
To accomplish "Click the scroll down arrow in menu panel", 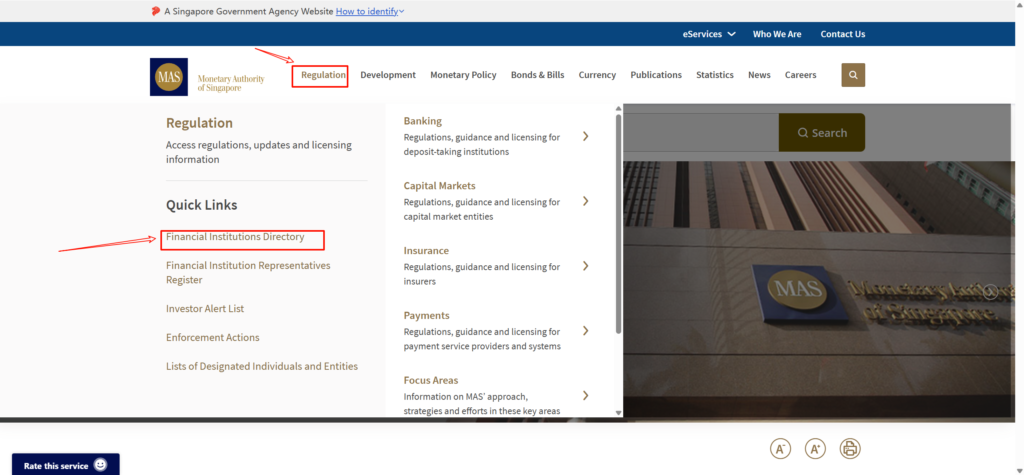I will pos(618,412).
